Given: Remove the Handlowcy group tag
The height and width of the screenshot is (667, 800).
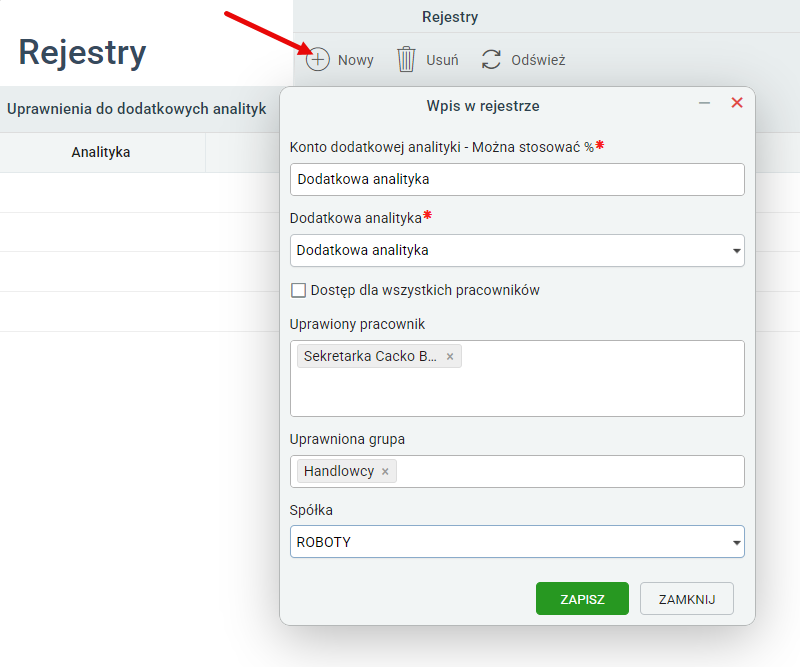Looking at the screenshot, I should point(385,472).
